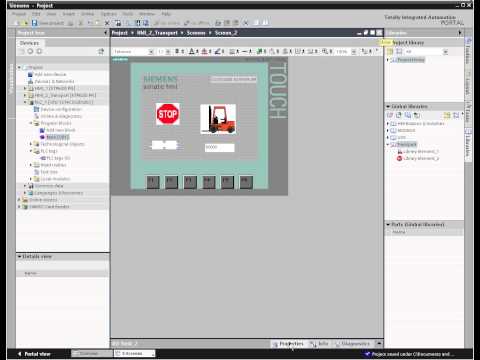Open the Project menu

click(19, 14)
